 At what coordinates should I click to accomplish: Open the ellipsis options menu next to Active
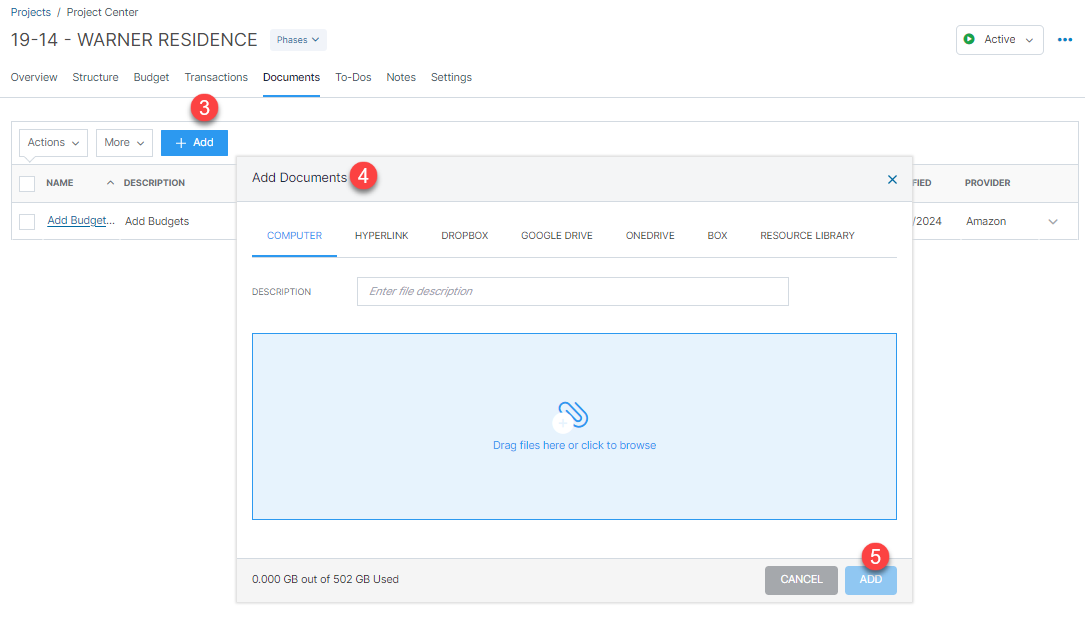click(x=1064, y=39)
